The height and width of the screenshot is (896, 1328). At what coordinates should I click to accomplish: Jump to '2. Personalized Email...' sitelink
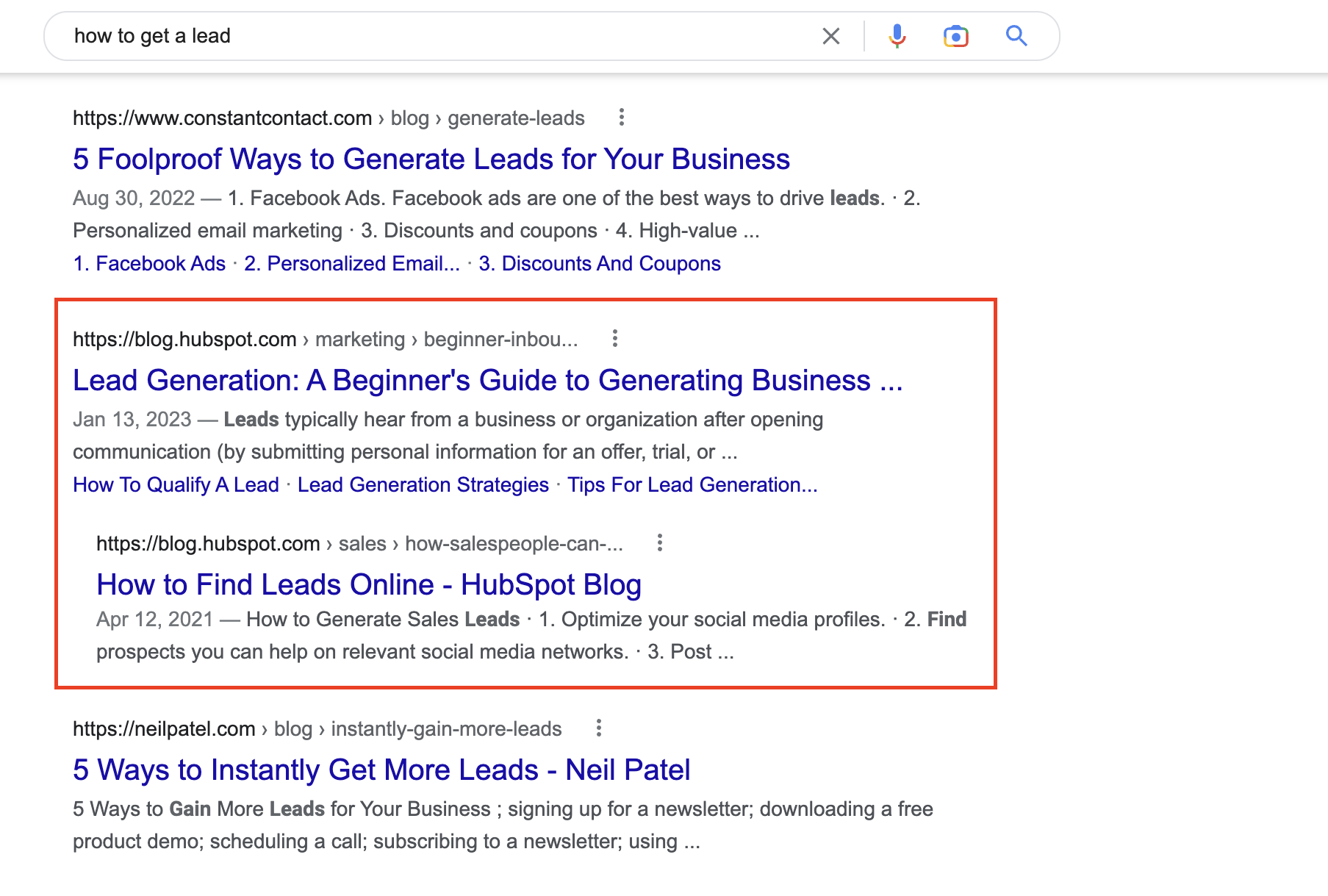pos(351,264)
